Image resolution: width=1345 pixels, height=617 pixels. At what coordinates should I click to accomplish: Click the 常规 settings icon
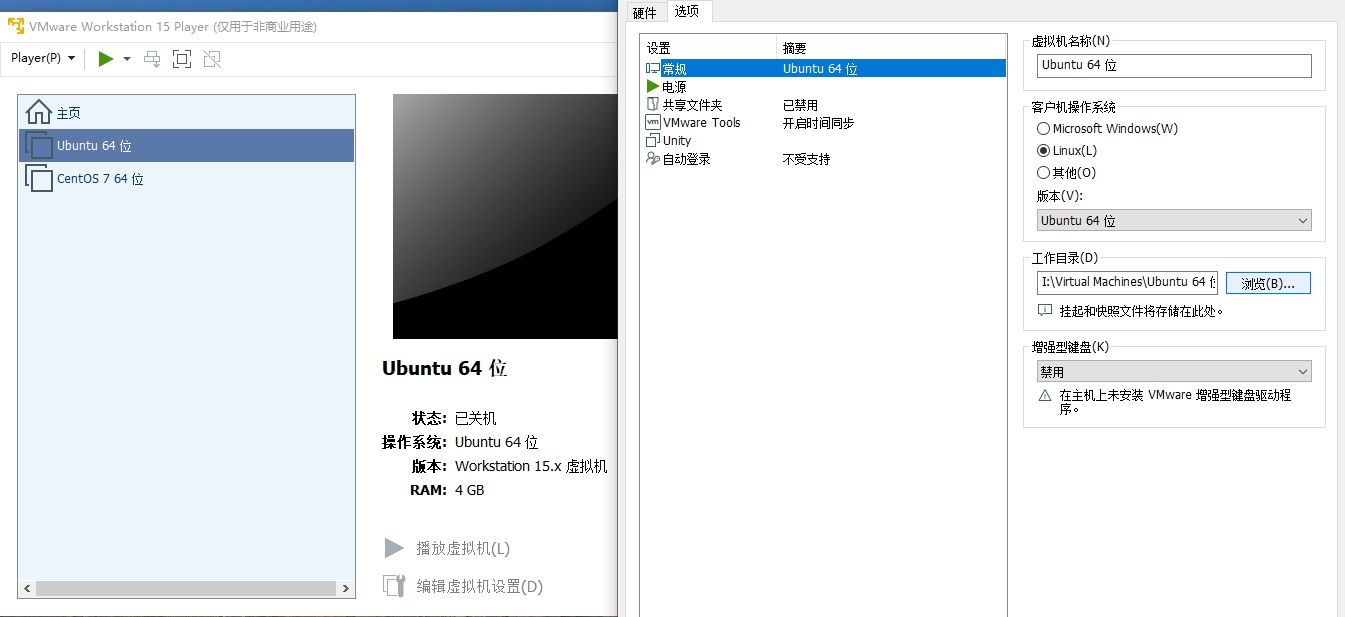click(653, 69)
